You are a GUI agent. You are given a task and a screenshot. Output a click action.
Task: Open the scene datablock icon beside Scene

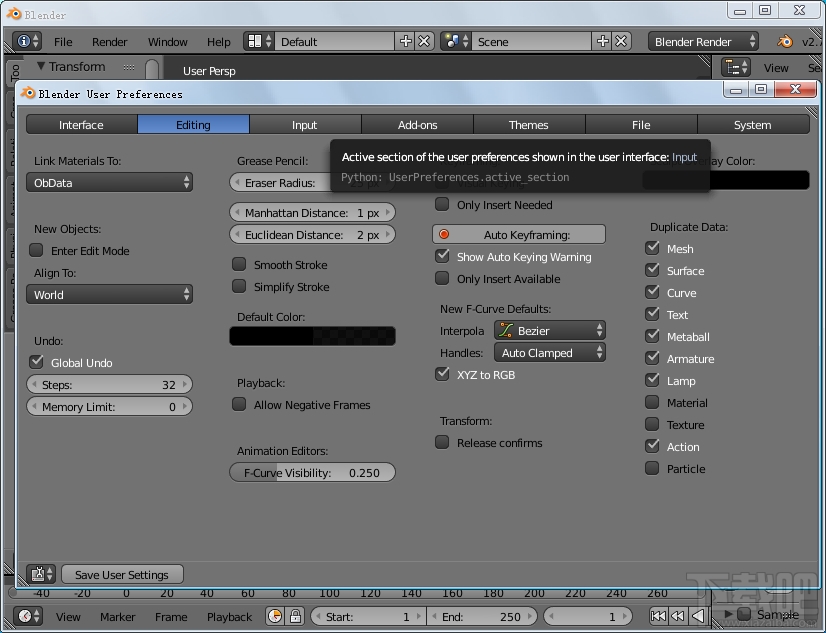[451, 41]
